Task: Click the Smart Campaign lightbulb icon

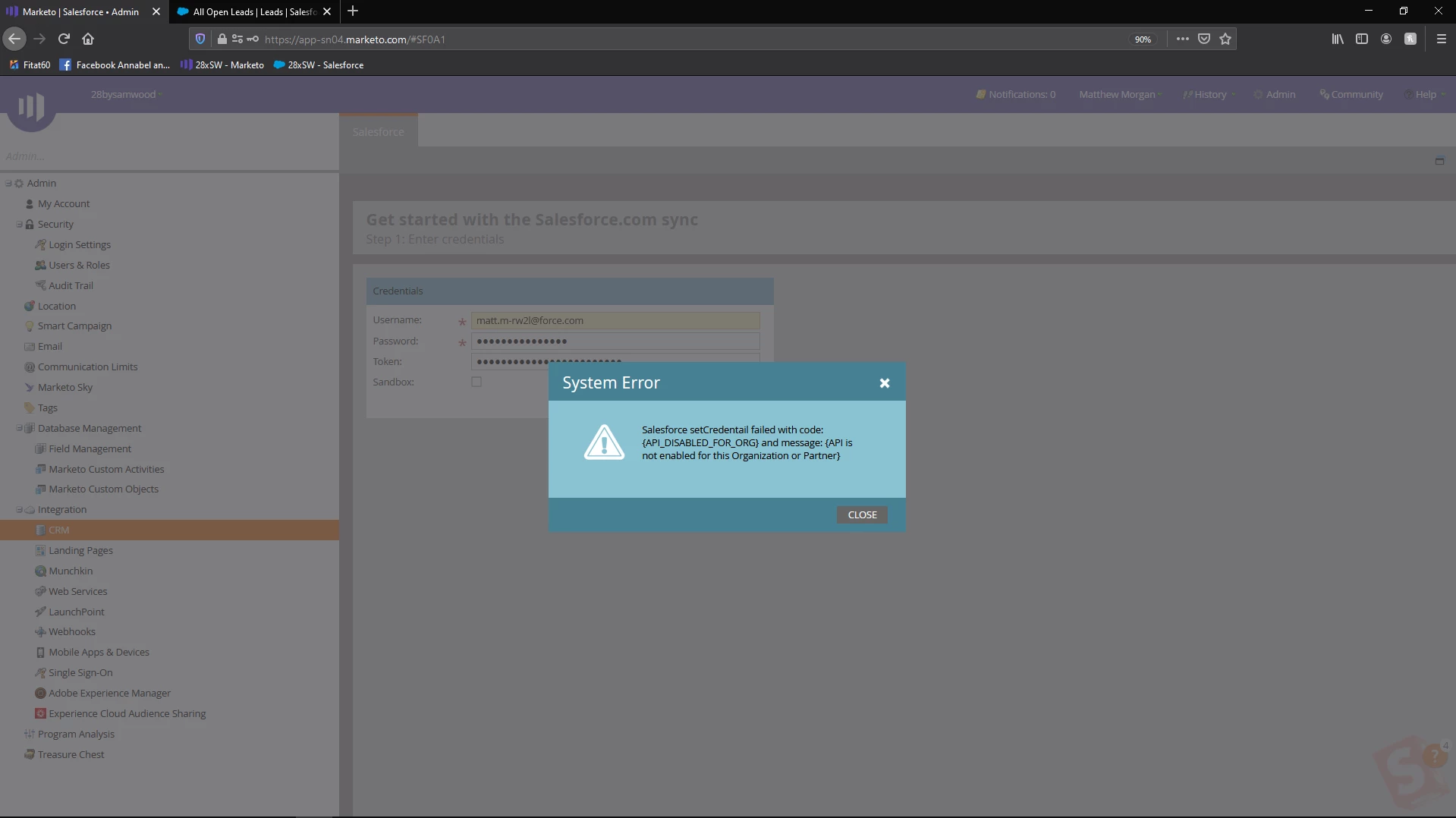Action: coord(30,326)
